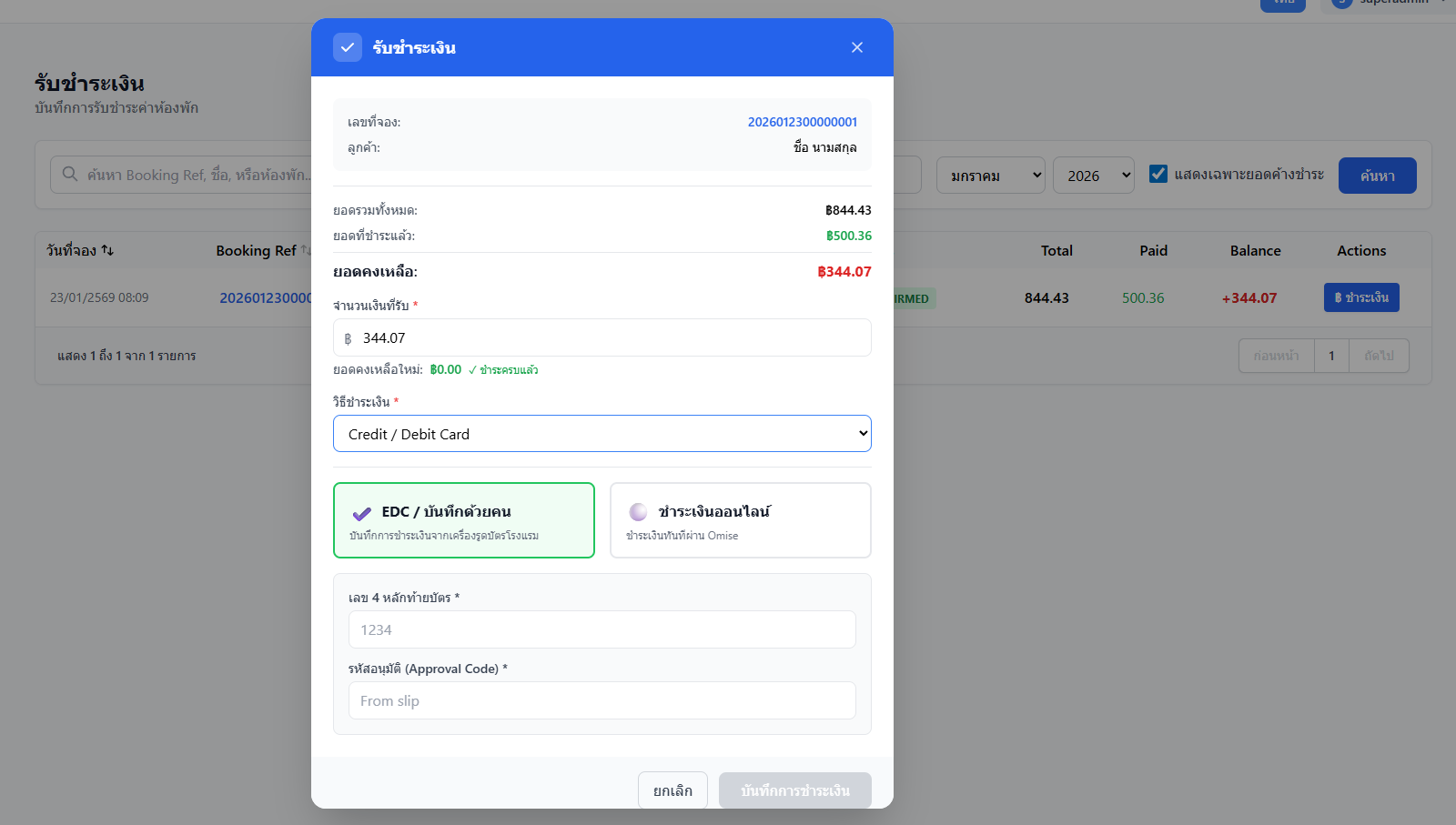This screenshot has height=825, width=1456.
Task: Sort by booking date column arrows
Action: point(107,250)
